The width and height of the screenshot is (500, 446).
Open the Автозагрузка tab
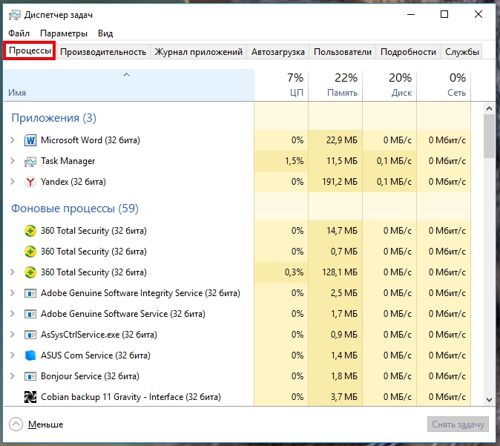(278, 52)
